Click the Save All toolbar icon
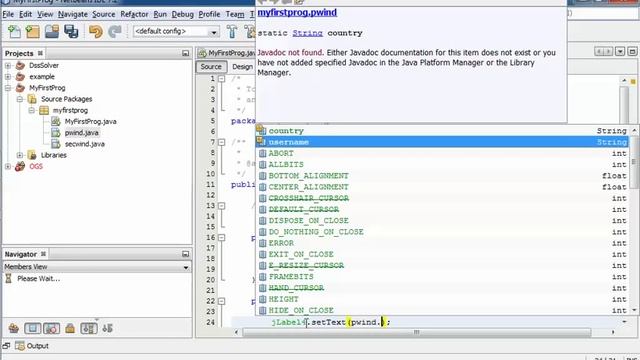The width and height of the screenshot is (640, 360). (x=71, y=31)
